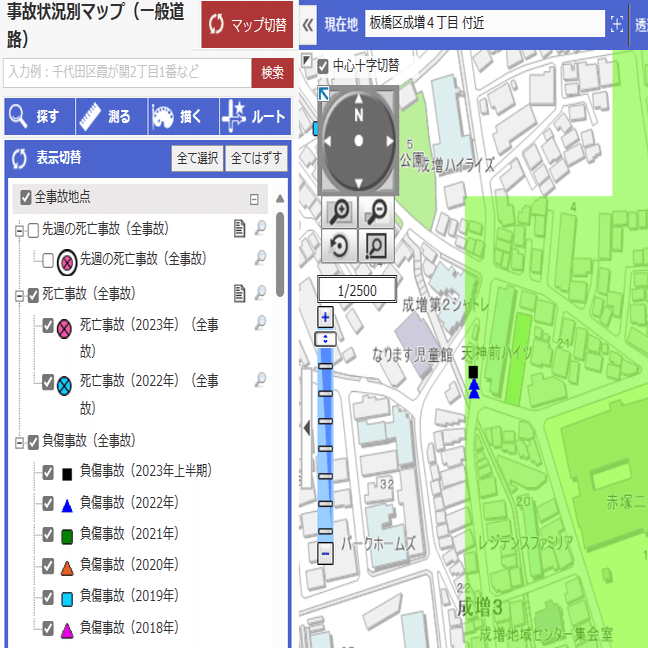Click the green square 負傷事故（2021年） legend symbol
This screenshot has height=648, width=648.
pos(67,536)
